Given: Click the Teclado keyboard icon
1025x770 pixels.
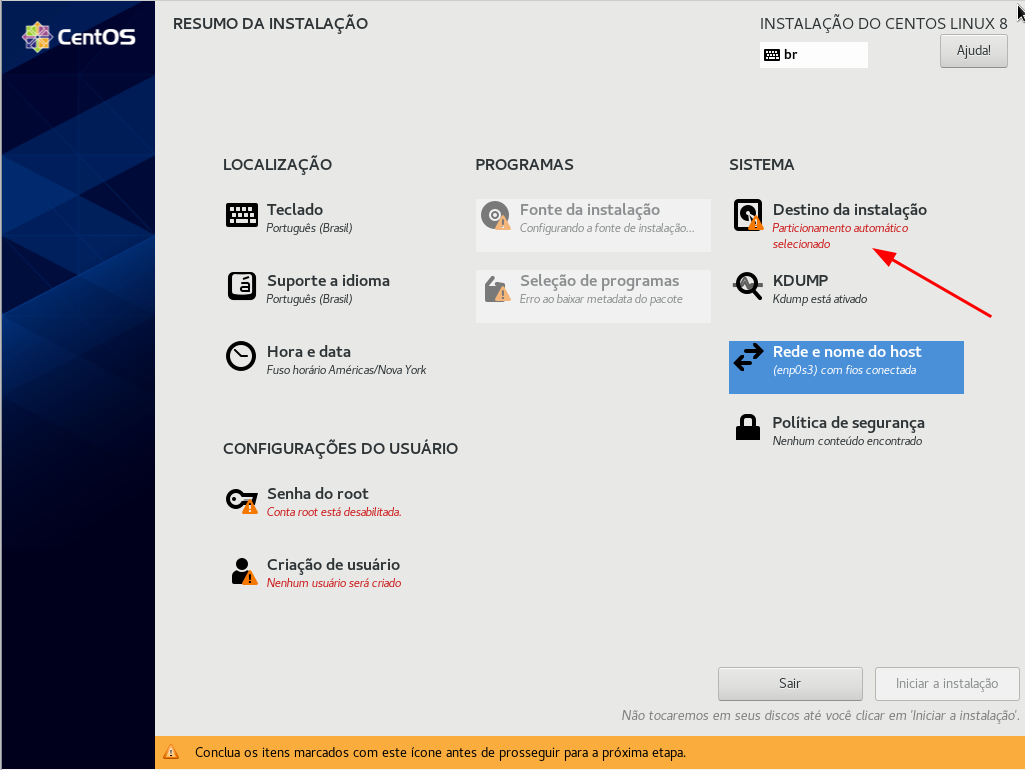Looking at the screenshot, I should click(242, 215).
